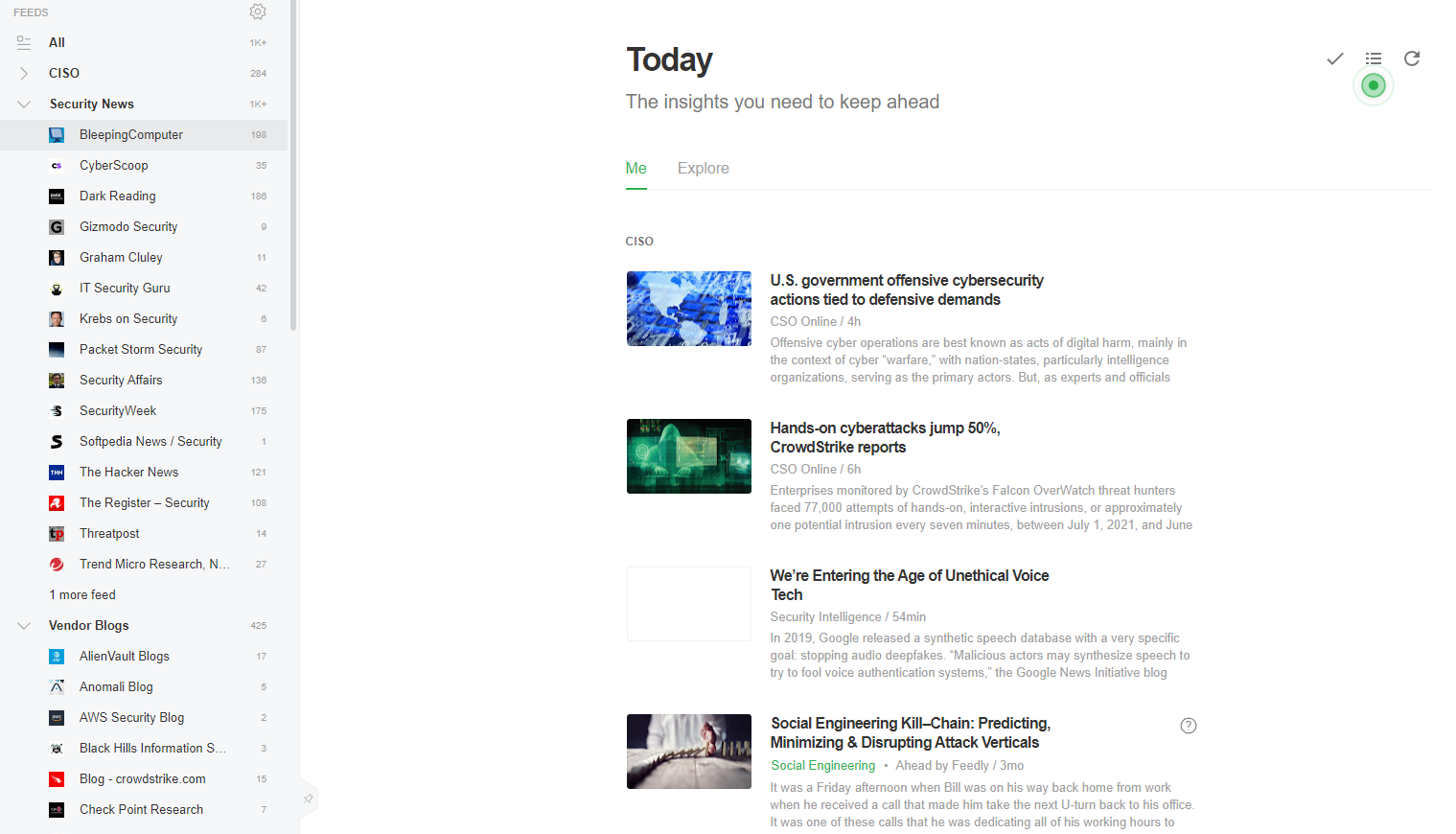
Task: Select the Dark Reading feed name
Action: (118, 197)
